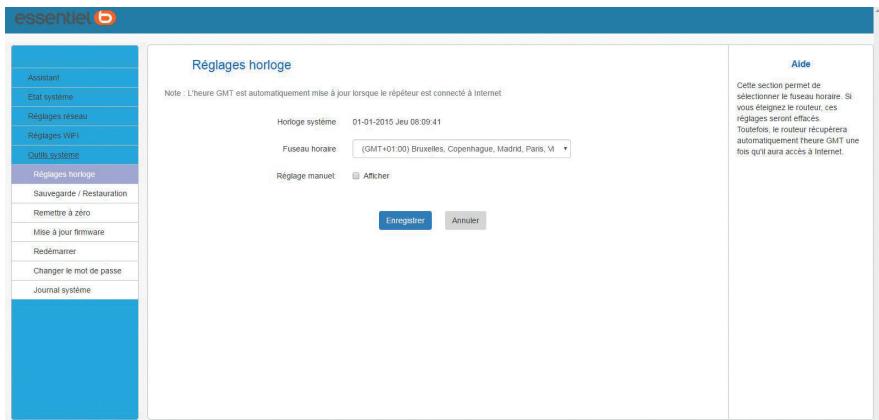Click the Enregistrer button
879x420 pixels.
coord(405,221)
